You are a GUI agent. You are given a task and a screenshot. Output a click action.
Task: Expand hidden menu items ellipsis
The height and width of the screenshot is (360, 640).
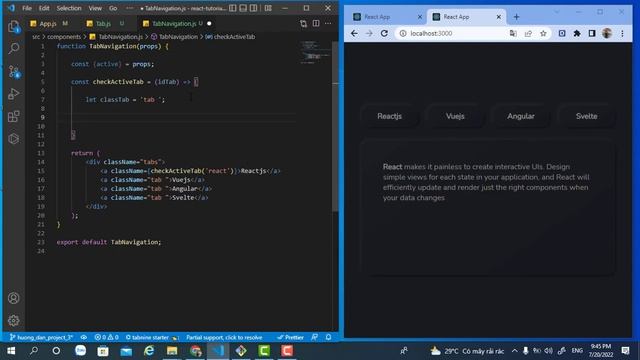(129, 8)
